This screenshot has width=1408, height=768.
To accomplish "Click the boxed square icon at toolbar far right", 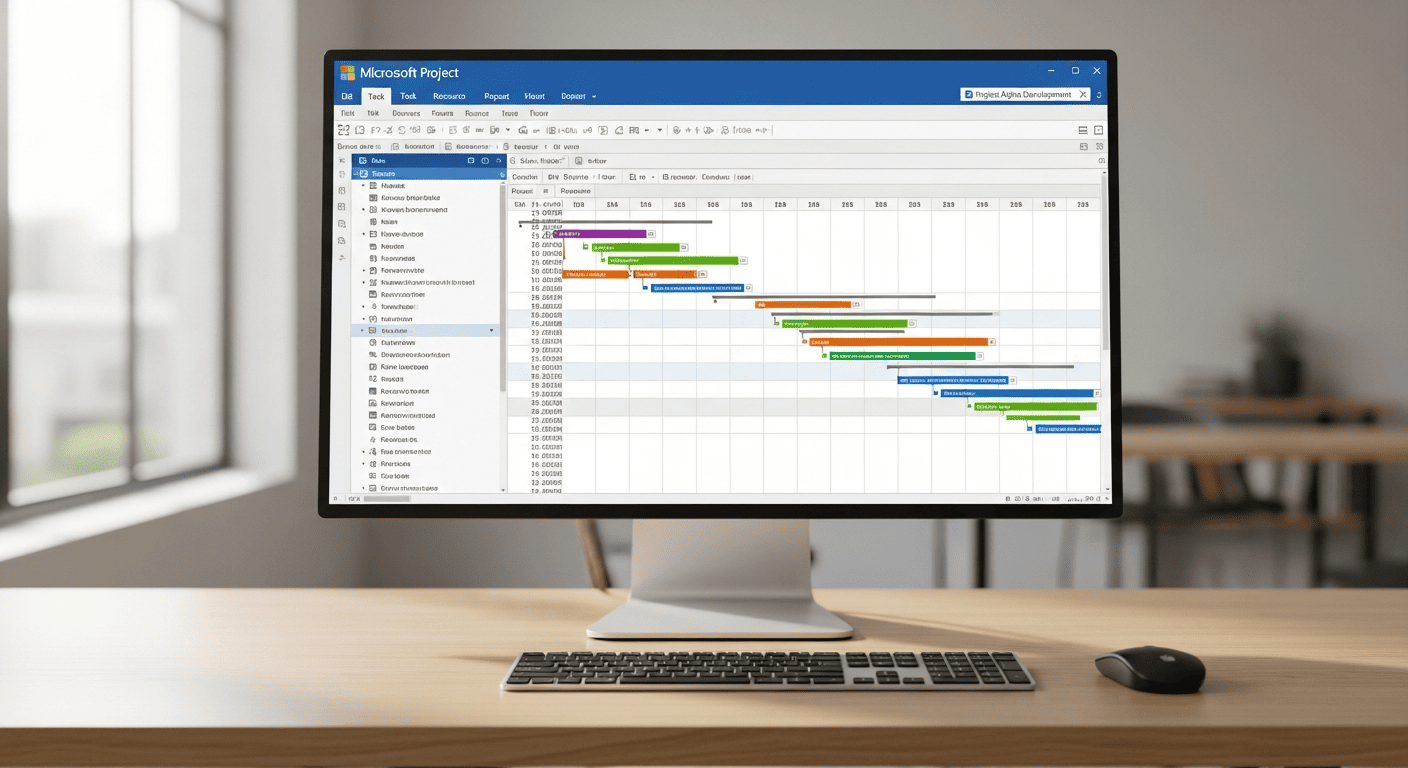I will (1099, 130).
